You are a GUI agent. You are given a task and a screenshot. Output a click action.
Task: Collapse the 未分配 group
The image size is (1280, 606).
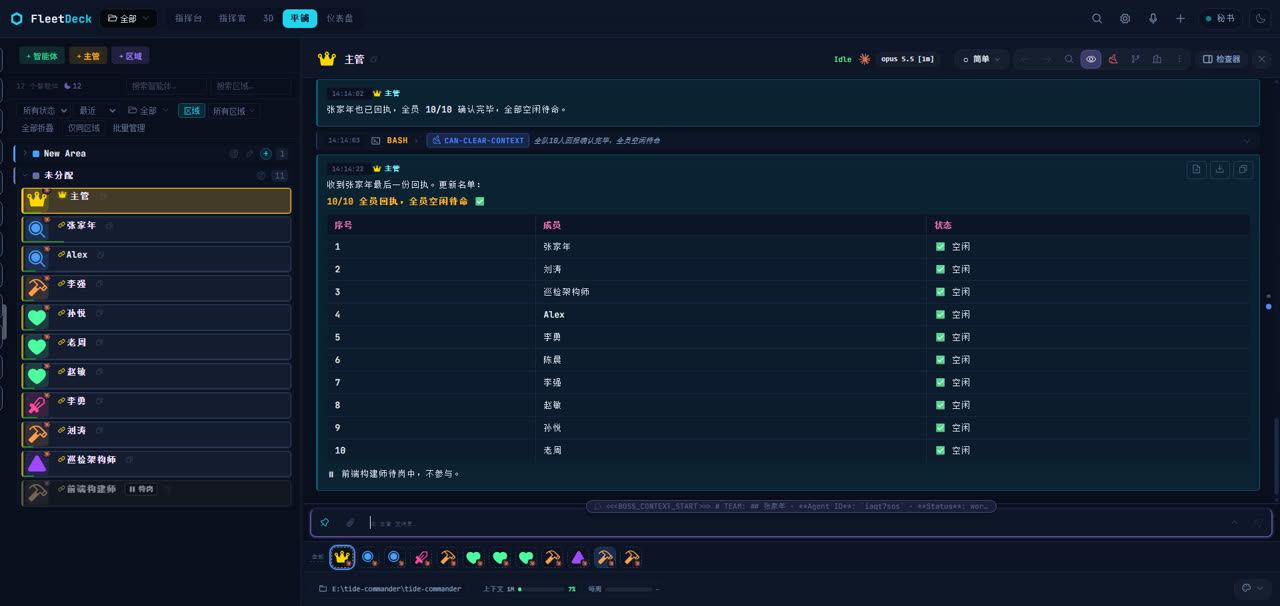click(25, 175)
